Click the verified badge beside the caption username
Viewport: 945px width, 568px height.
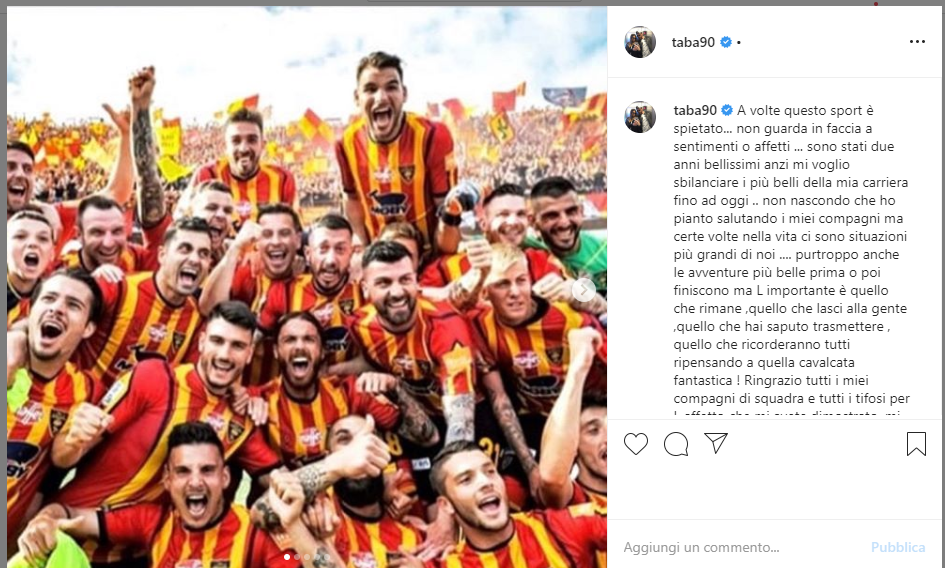coord(727,110)
